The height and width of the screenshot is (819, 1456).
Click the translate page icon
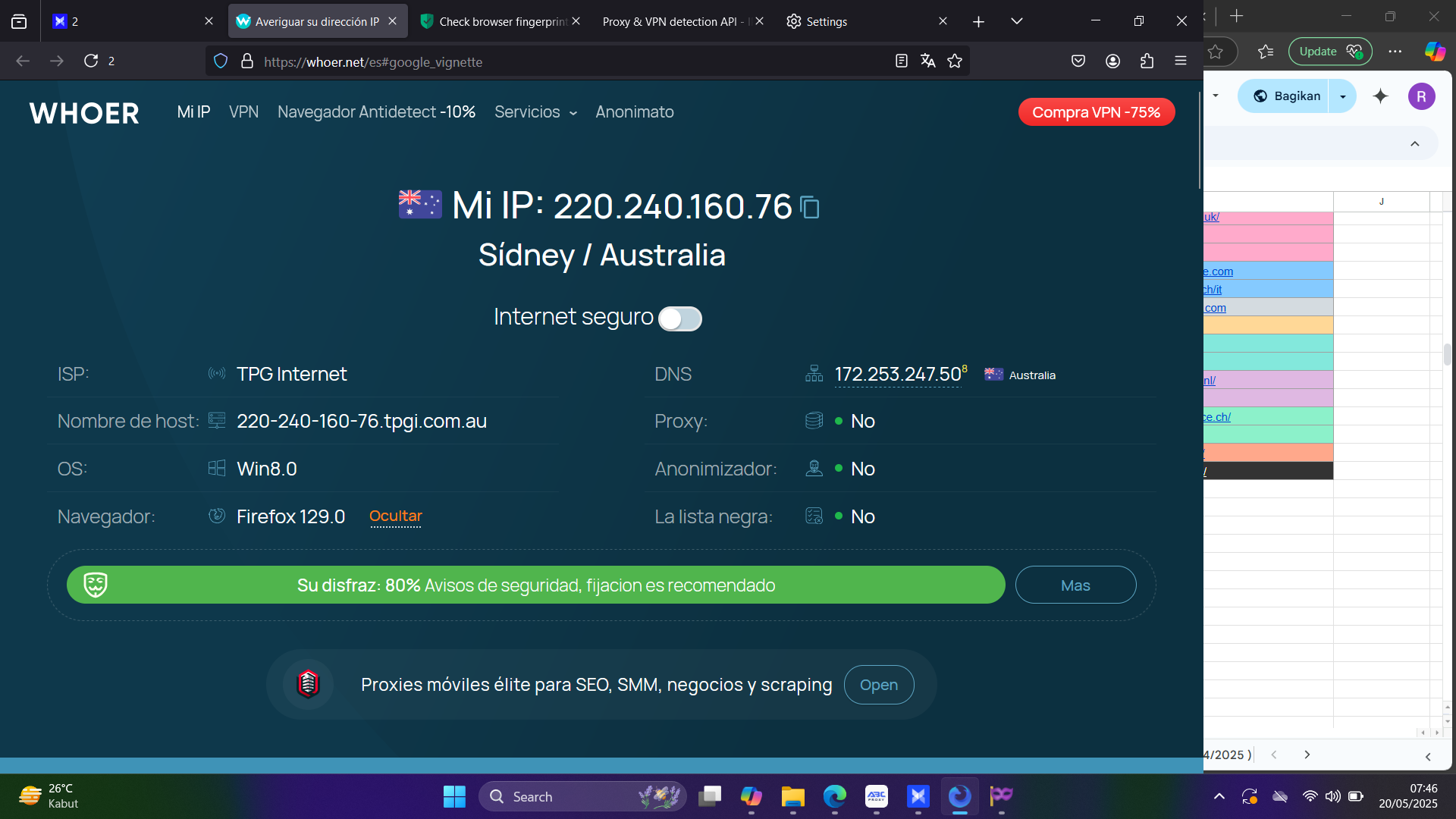[x=927, y=61]
